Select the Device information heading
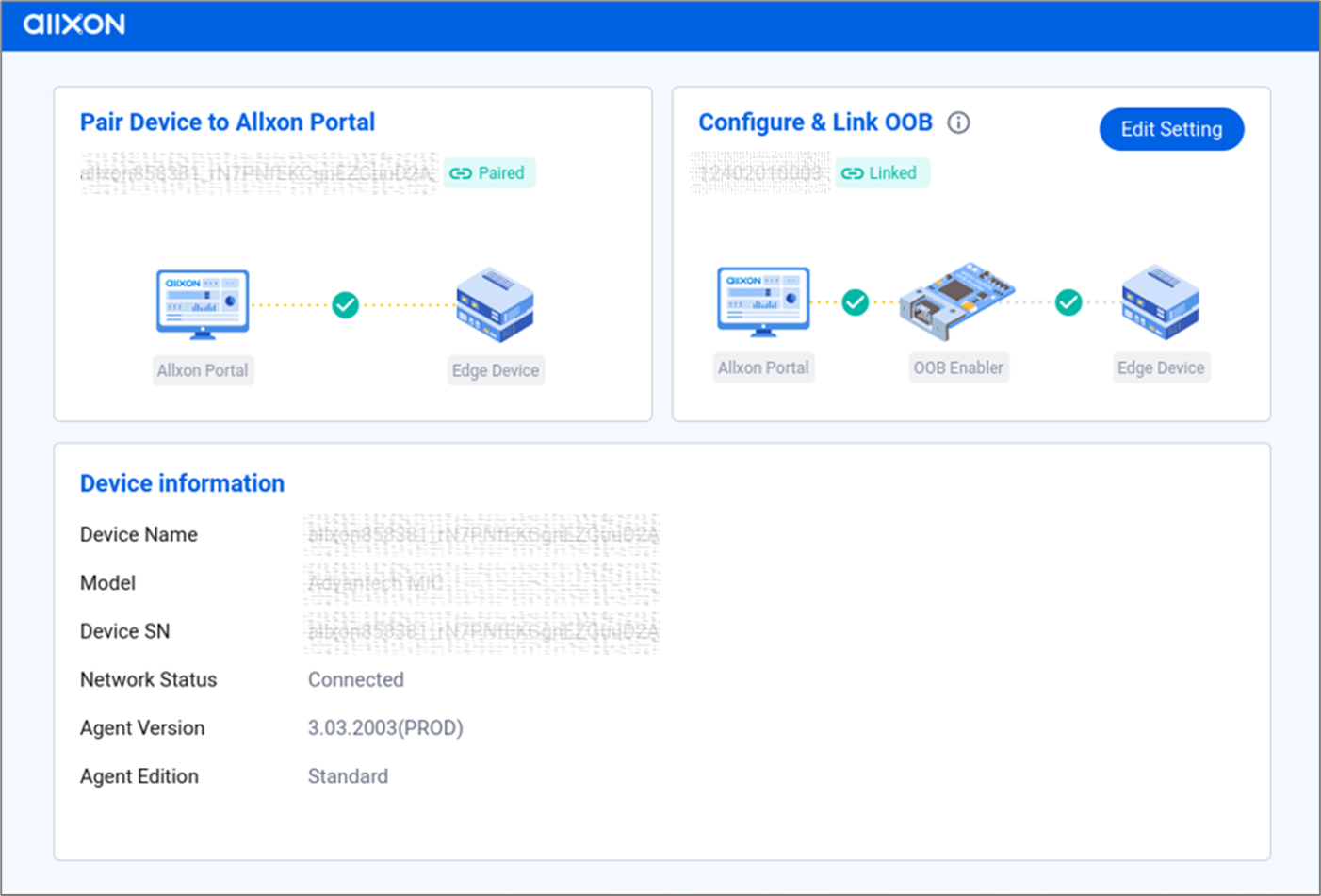This screenshot has height=896, width=1321. click(182, 483)
